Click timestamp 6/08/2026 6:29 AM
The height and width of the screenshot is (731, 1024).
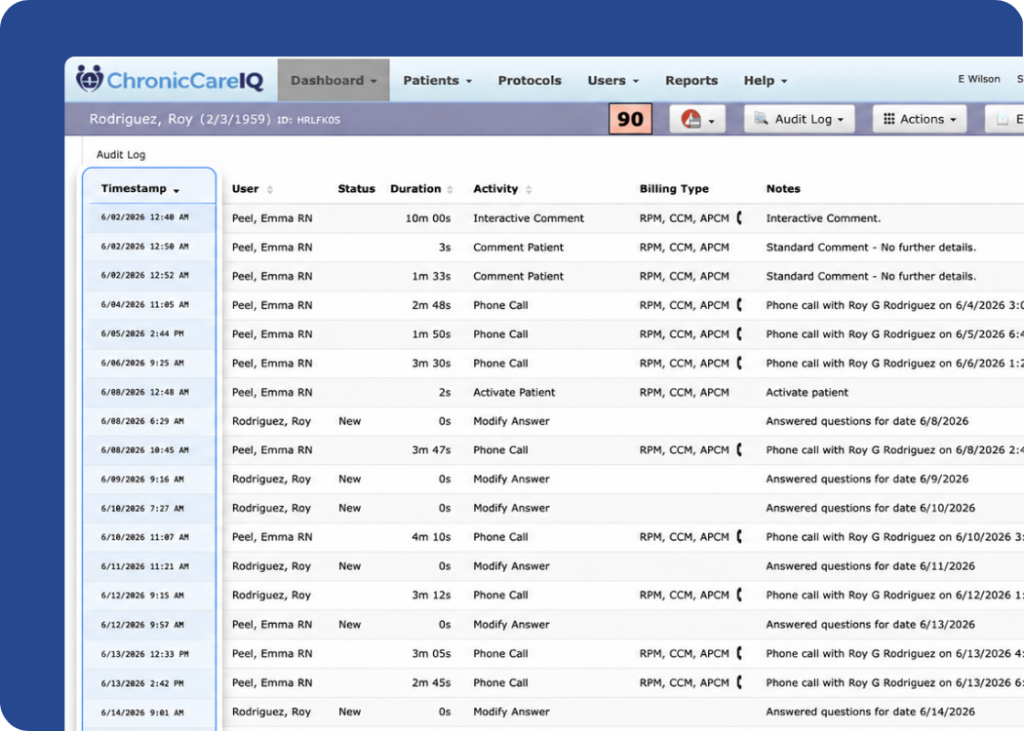click(142, 421)
